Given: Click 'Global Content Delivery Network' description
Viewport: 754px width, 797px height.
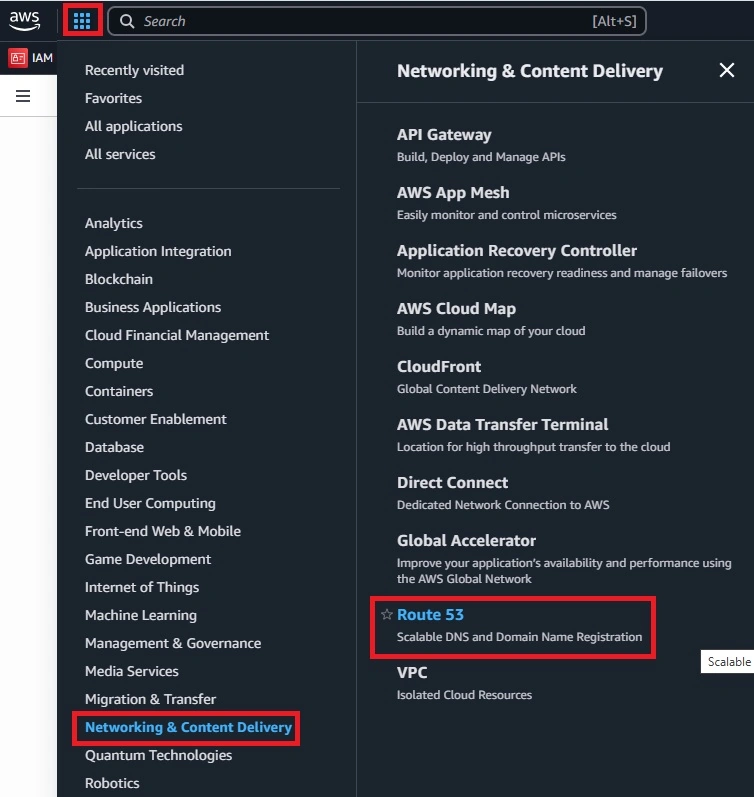Looking at the screenshot, I should pyautogui.click(x=487, y=389).
